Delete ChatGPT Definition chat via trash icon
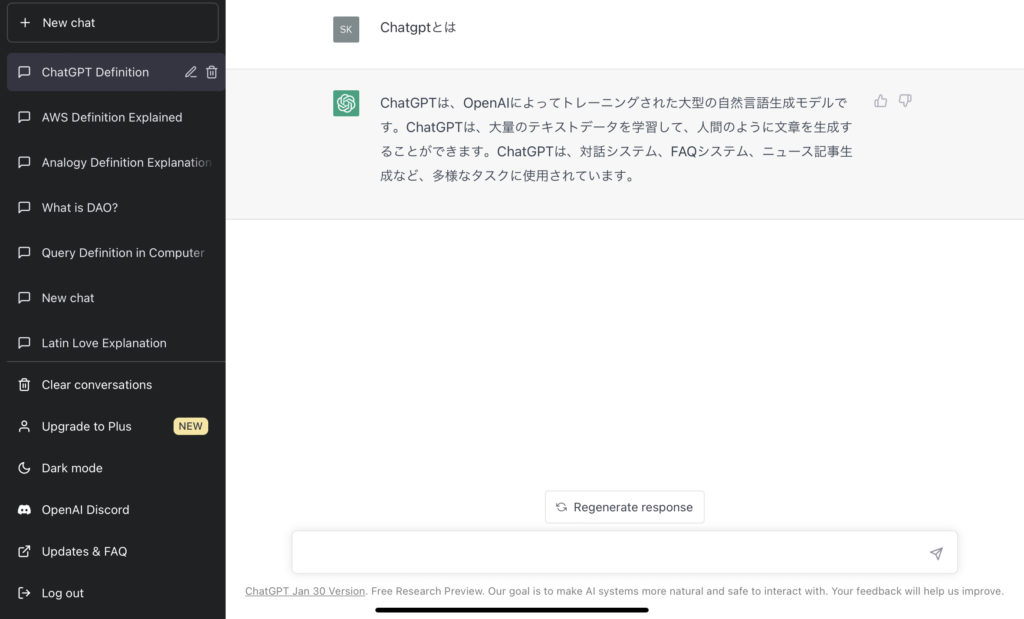 pos(212,72)
